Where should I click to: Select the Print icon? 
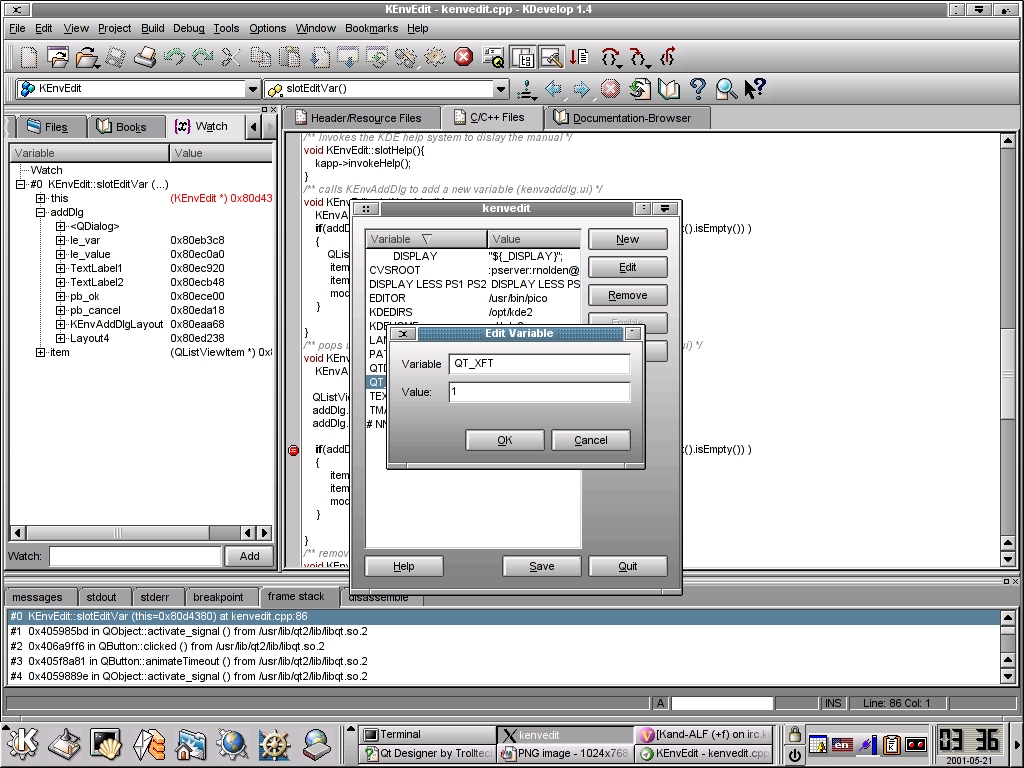coord(146,57)
